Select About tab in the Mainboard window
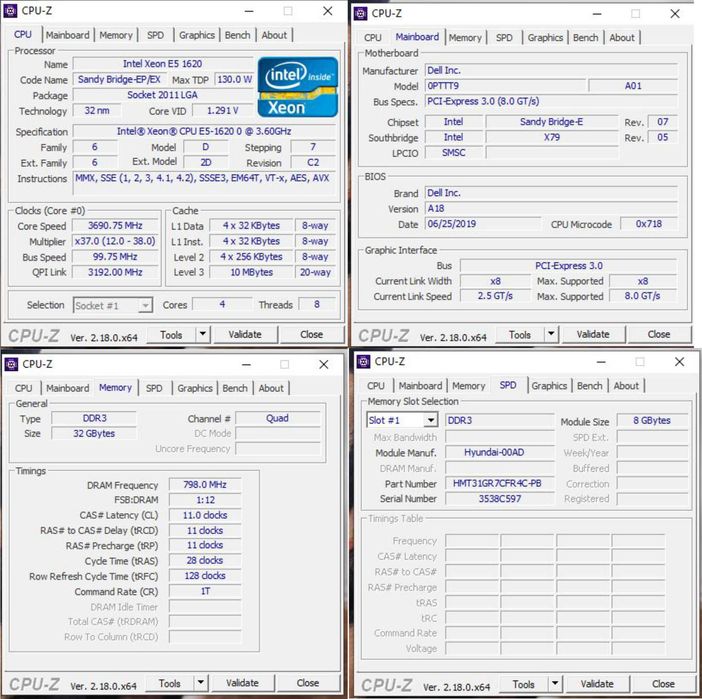The image size is (702, 699). click(x=622, y=38)
